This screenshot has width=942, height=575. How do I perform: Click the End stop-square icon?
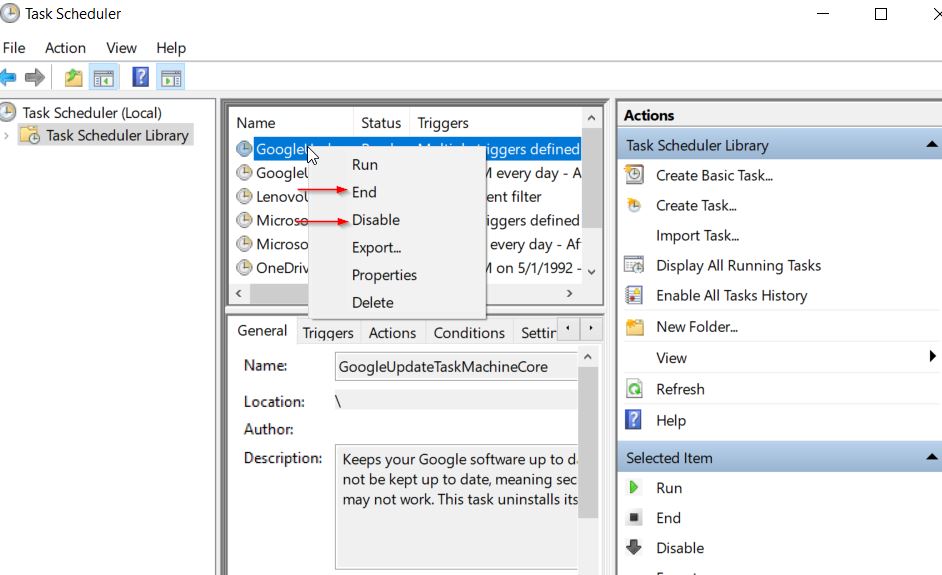[633, 517]
